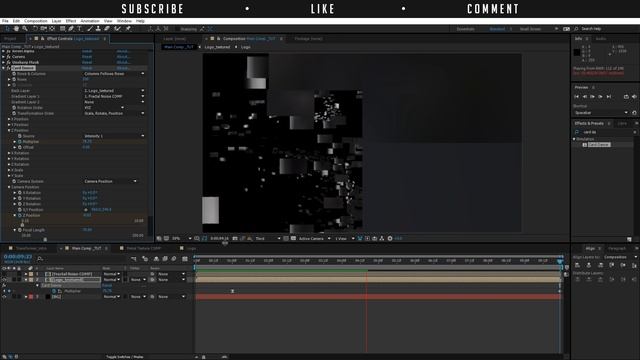Open viewer magnification 39% dropdown
Viewport: 640px width, 360px height.
coord(181,238)
